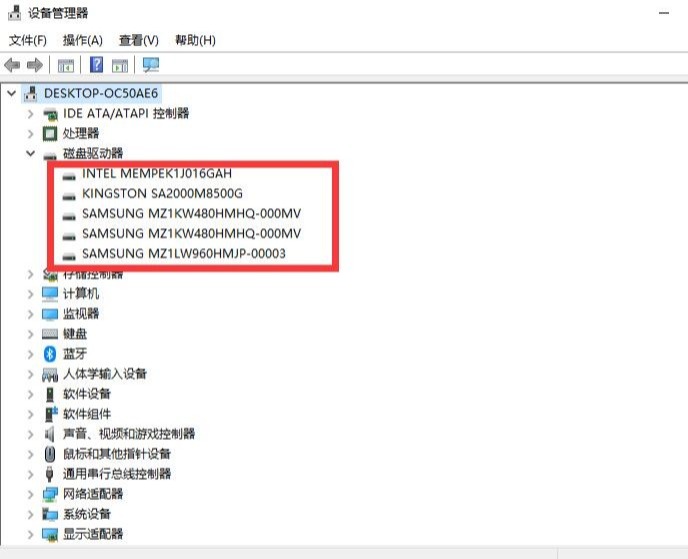
Task: Select the 鼠标和其他指针设备 label
Action: pyautogui.click(x=117, y=454)
